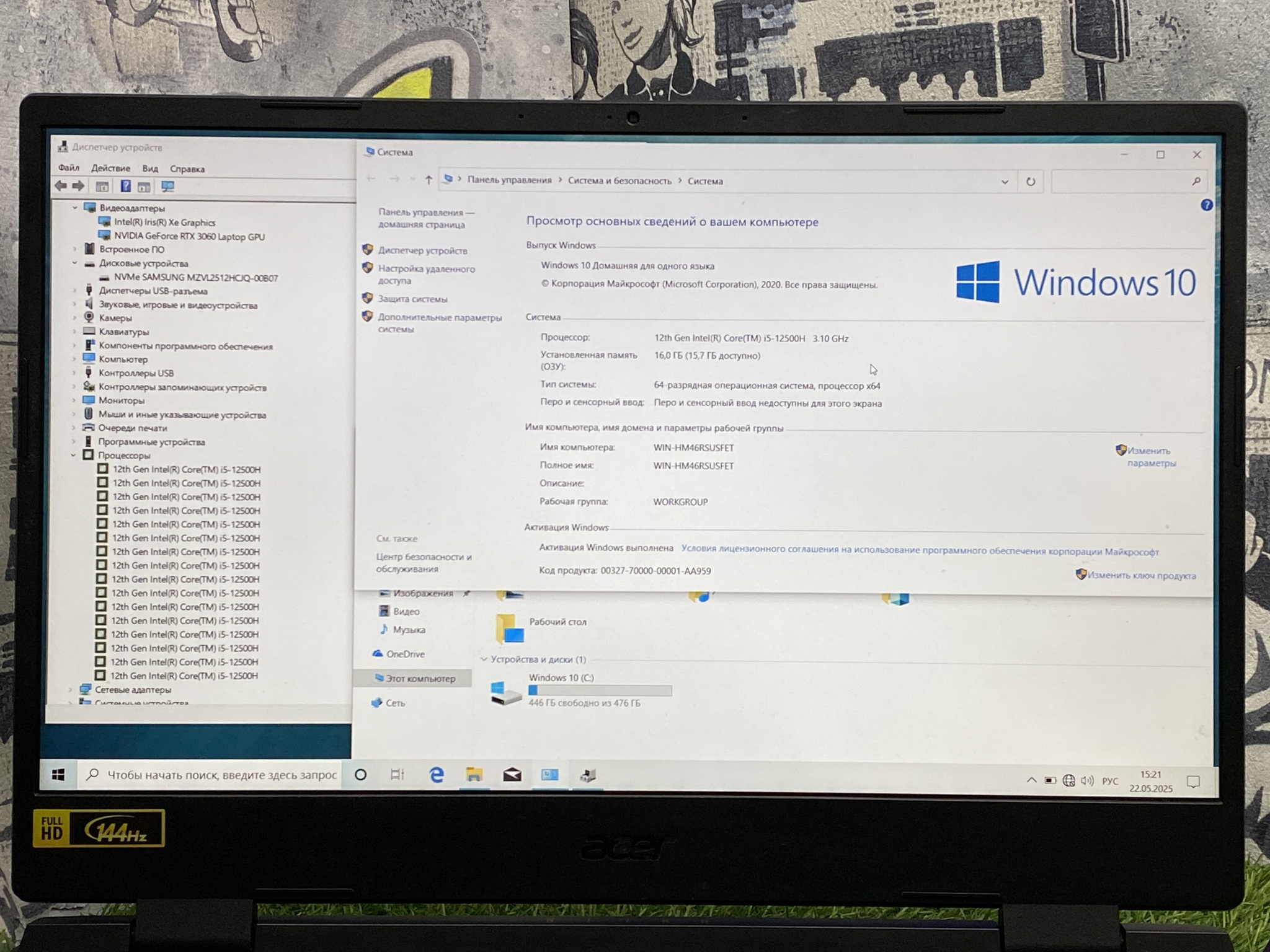Expand the Сетевые адаптеры tree node
This screenshot has width=1270, height=952.
[x=70, y=689]
